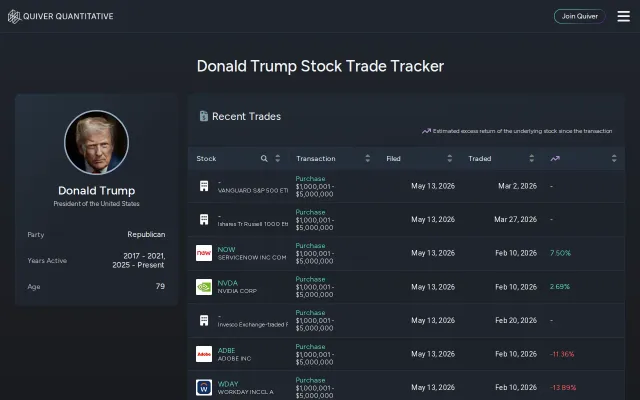This screenshot has width=640, height=400.
Task: Sort by the Filed column arrows
Action: pos(449,158)
